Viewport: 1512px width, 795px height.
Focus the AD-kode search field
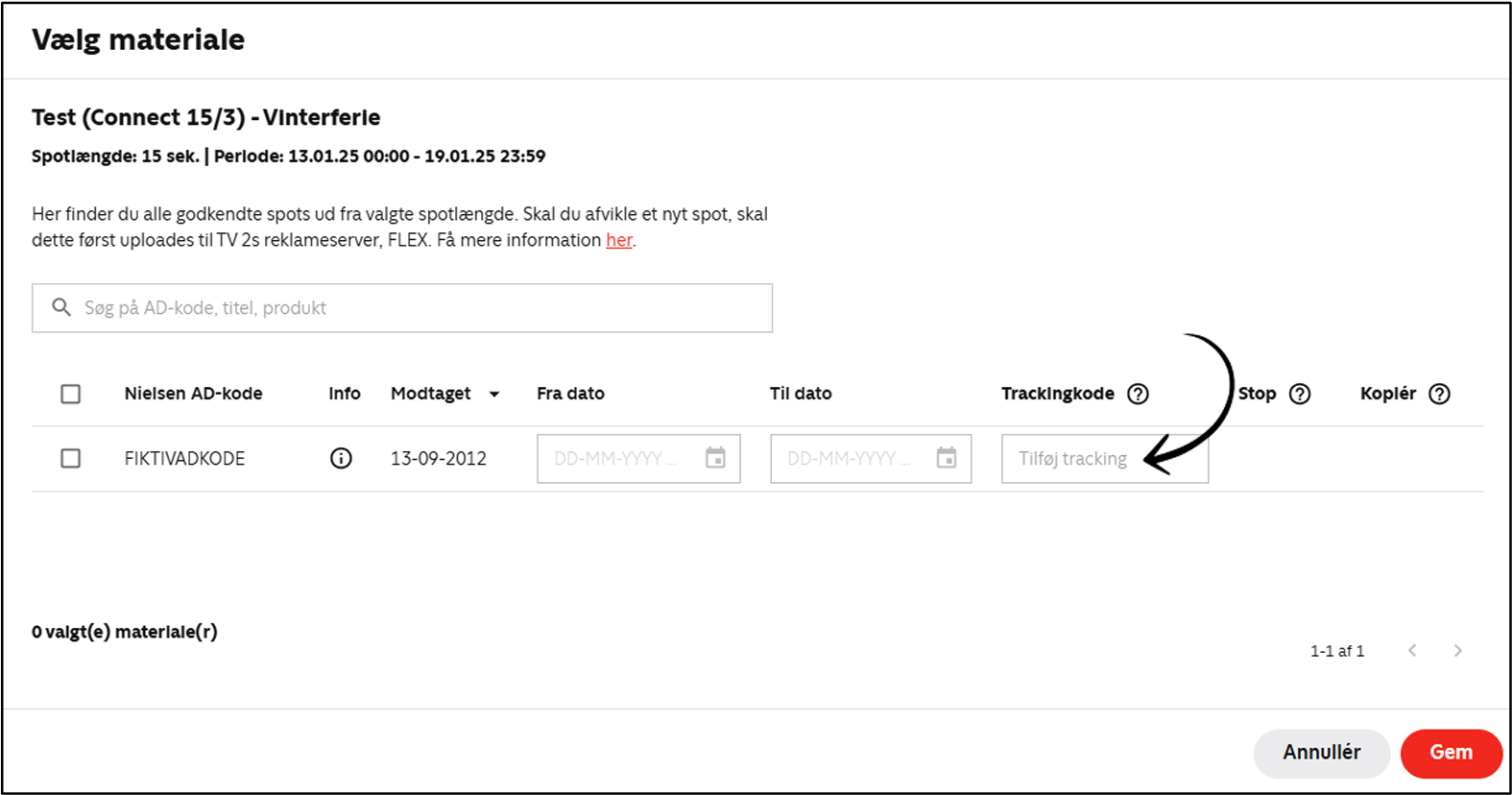(x=402, y=307)
